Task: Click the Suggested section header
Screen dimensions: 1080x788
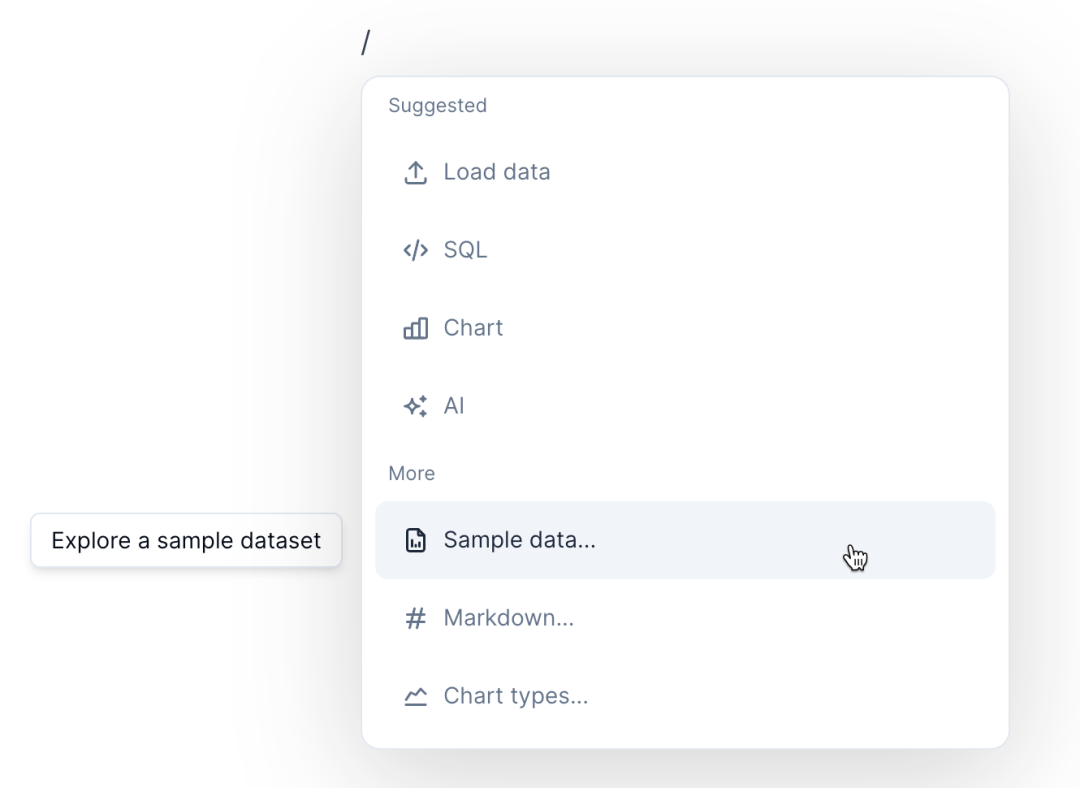Action: pos(437,106)
